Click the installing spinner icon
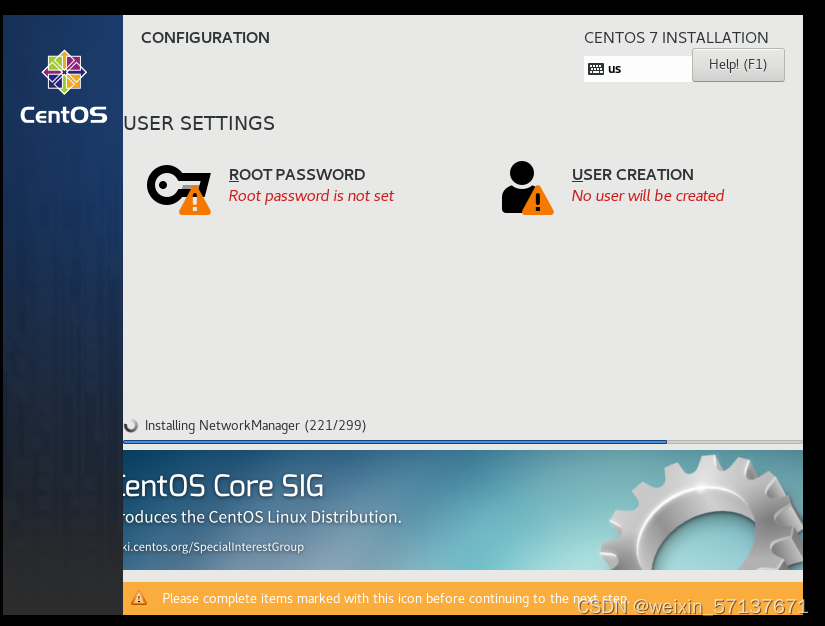 point(130,425)
